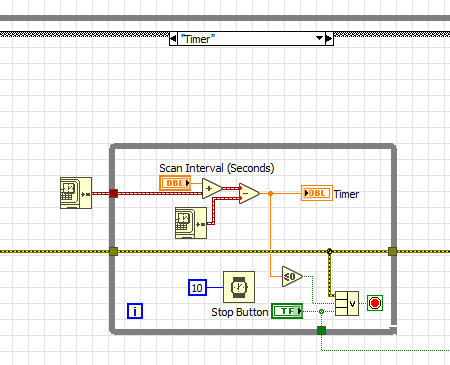Go to next case with right arrow
This screenshot has width=450, height=365.
[329, 39]
